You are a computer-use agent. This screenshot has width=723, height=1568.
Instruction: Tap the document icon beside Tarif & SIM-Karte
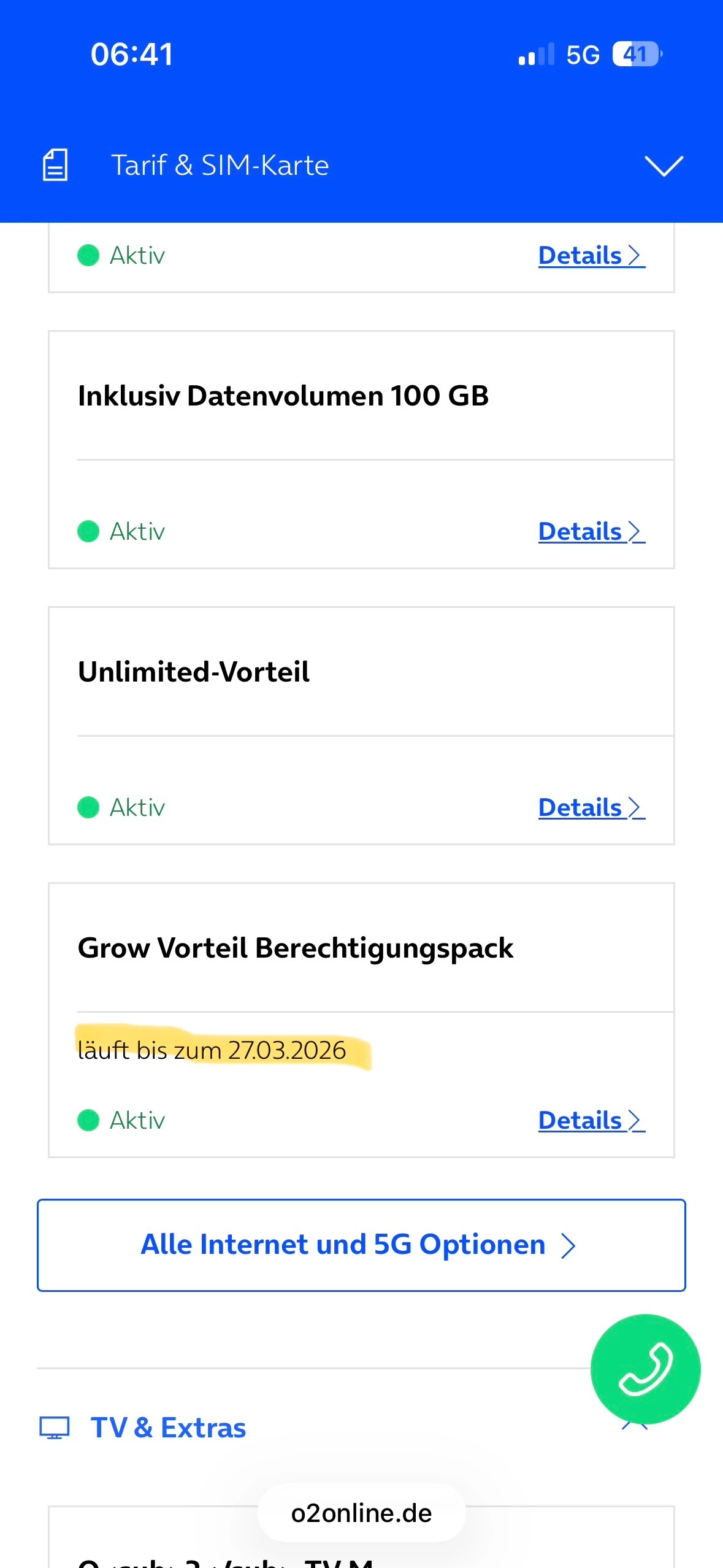click(x=55, y=165)
